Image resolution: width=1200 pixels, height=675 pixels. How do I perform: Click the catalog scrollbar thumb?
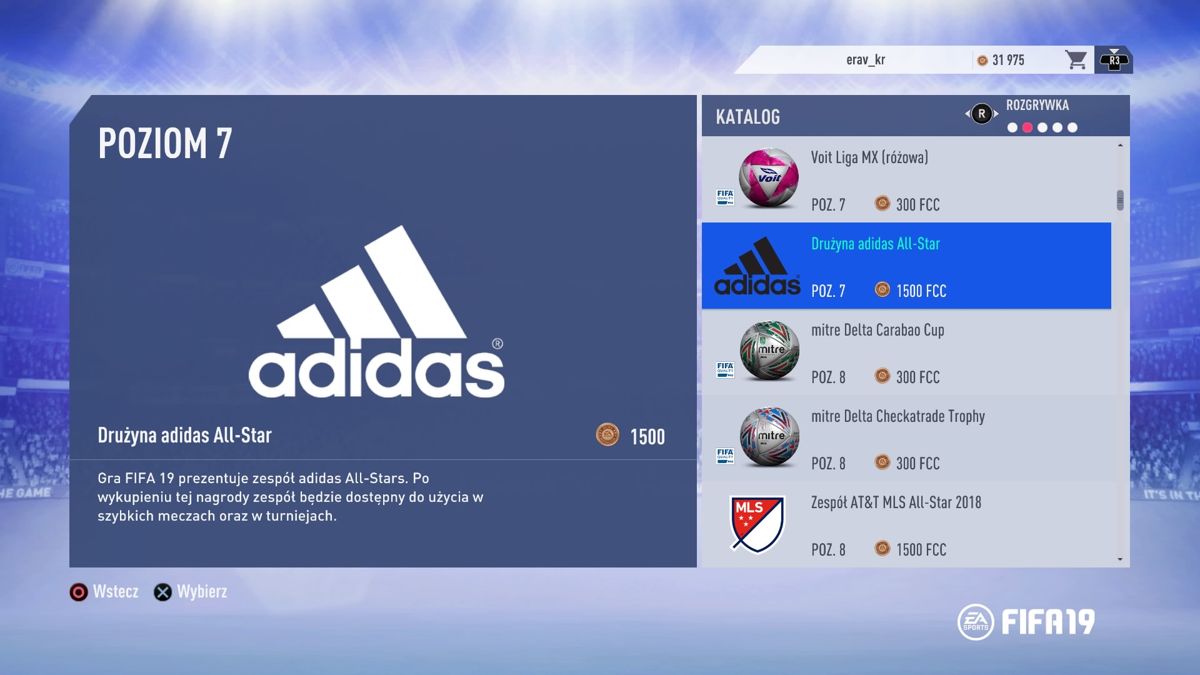pyautogui.click(x=1120, y=200)
